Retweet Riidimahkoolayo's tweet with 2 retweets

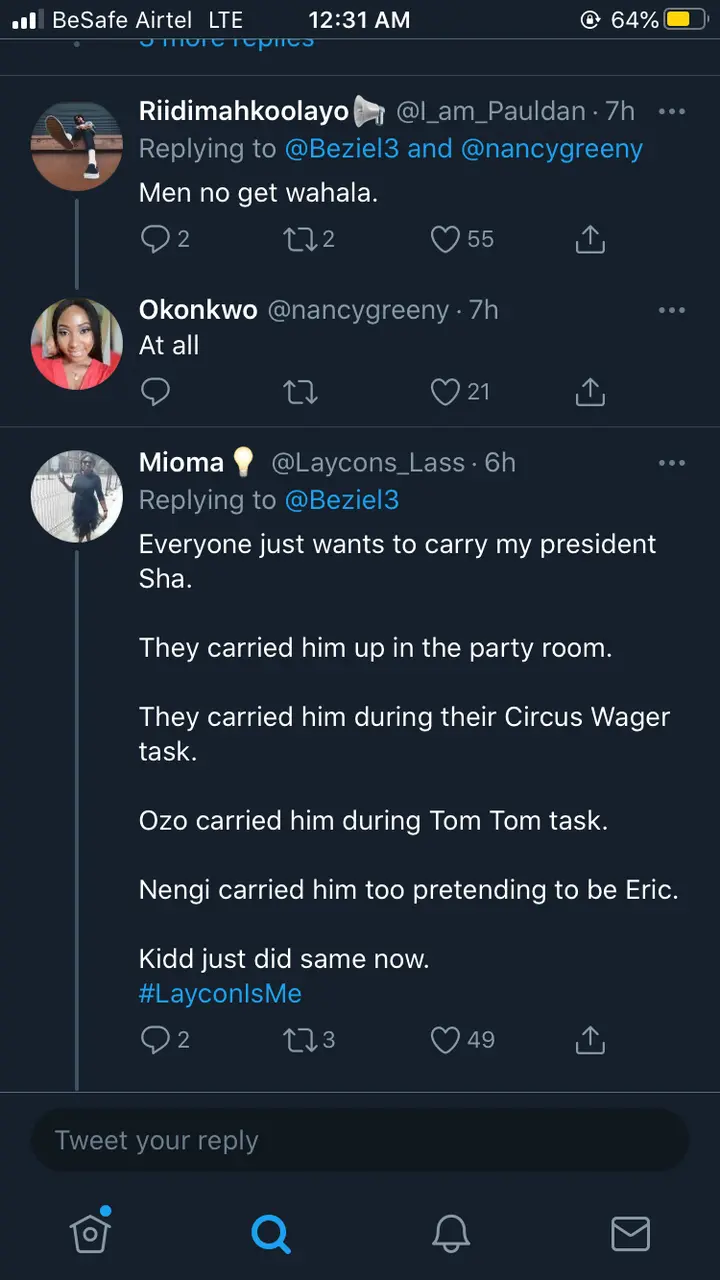tap(300, 239)
